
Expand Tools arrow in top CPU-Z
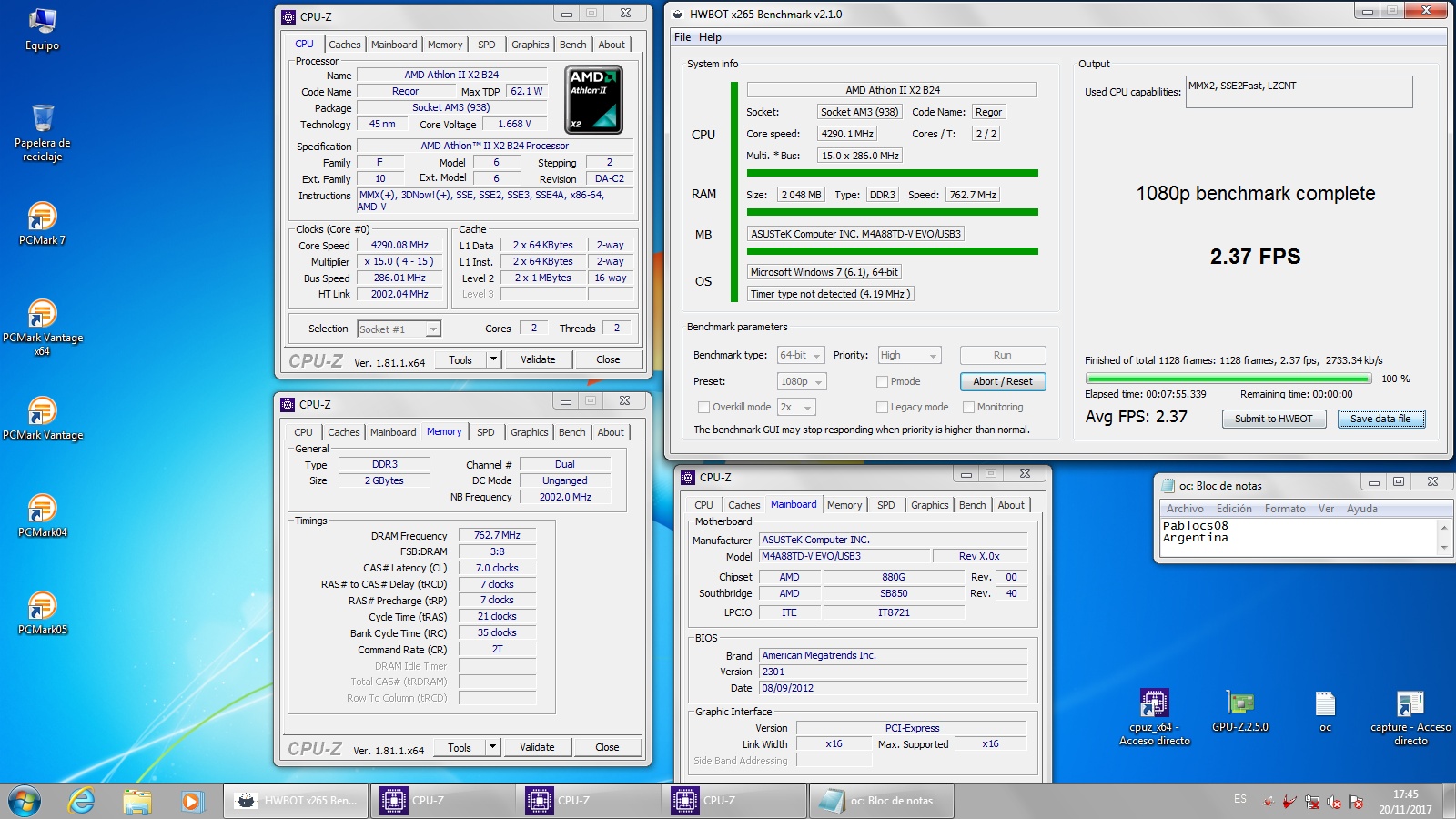click(493, 359)
